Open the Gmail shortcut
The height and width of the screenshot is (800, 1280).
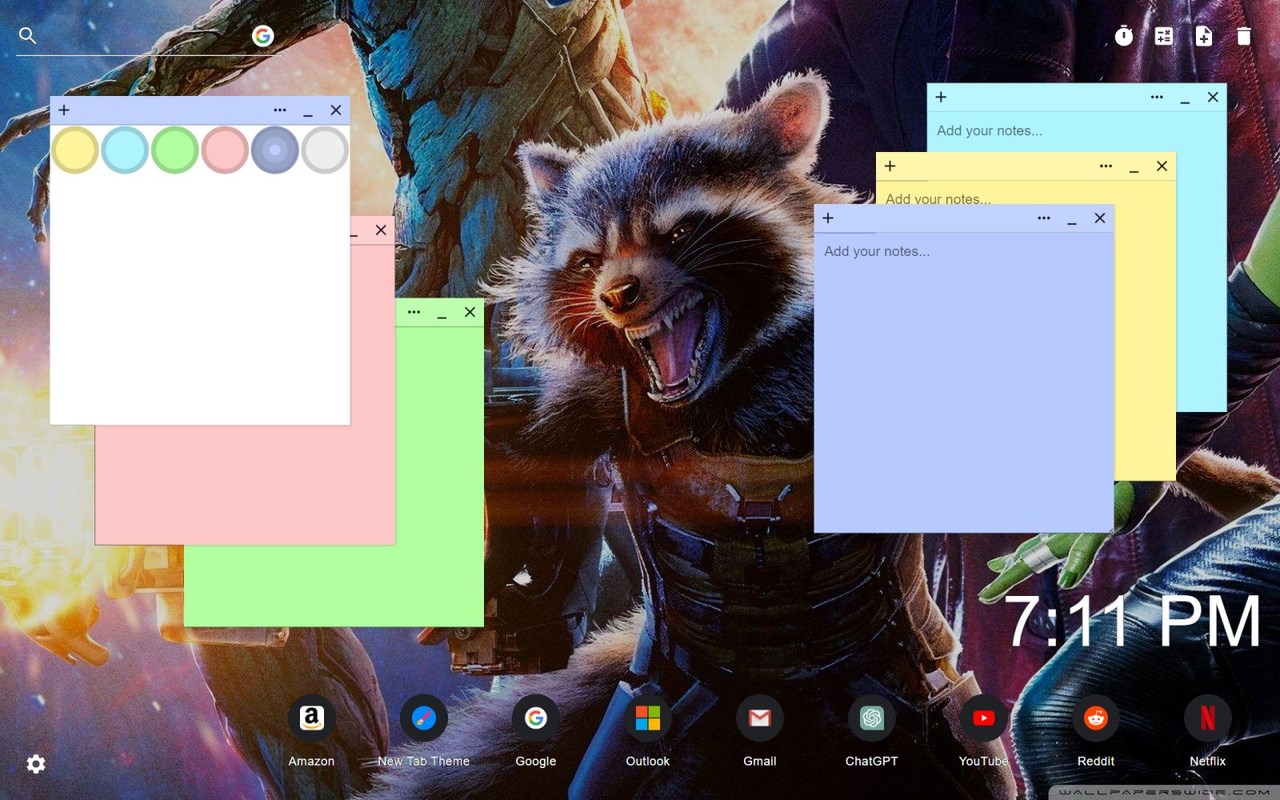[760, 718]
